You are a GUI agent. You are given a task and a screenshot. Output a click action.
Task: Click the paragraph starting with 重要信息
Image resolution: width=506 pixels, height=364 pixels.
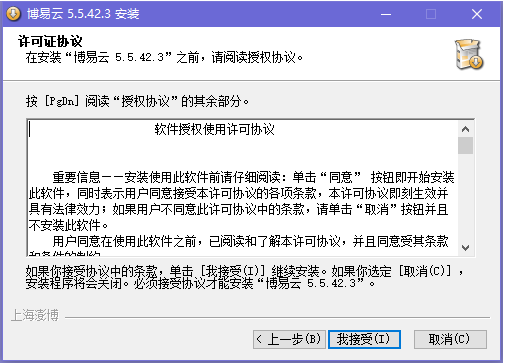point(241,201)
